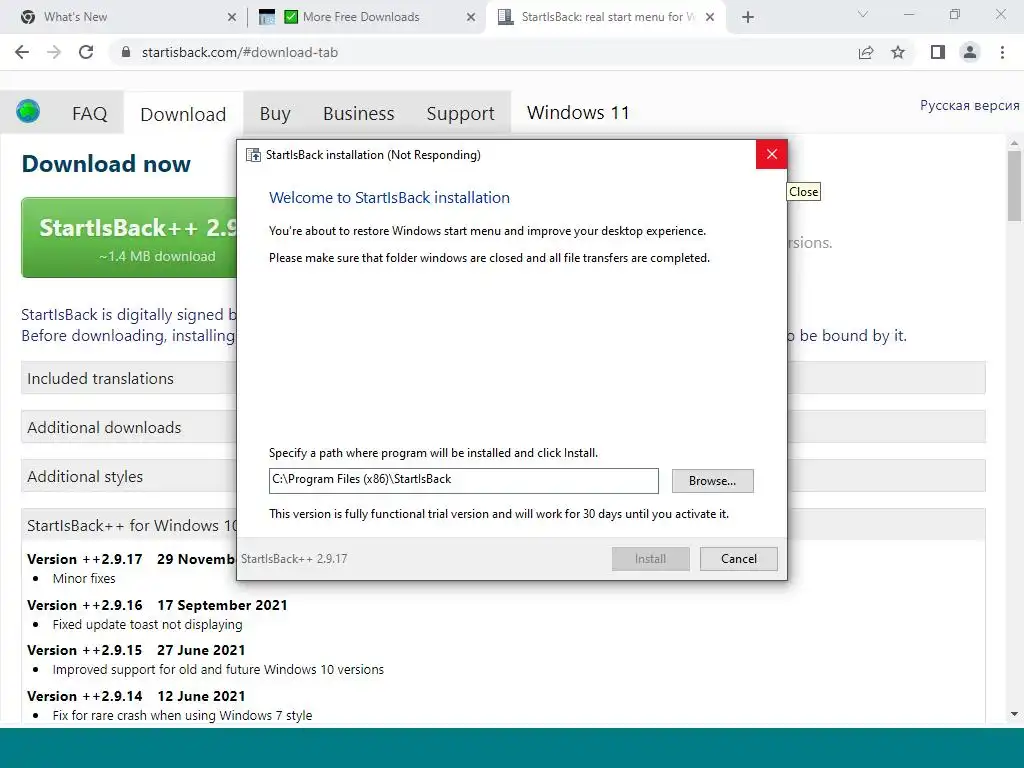Select the Download page tab
The height and width of the screenshot is (768, 1024).
(x=183, y=114)
